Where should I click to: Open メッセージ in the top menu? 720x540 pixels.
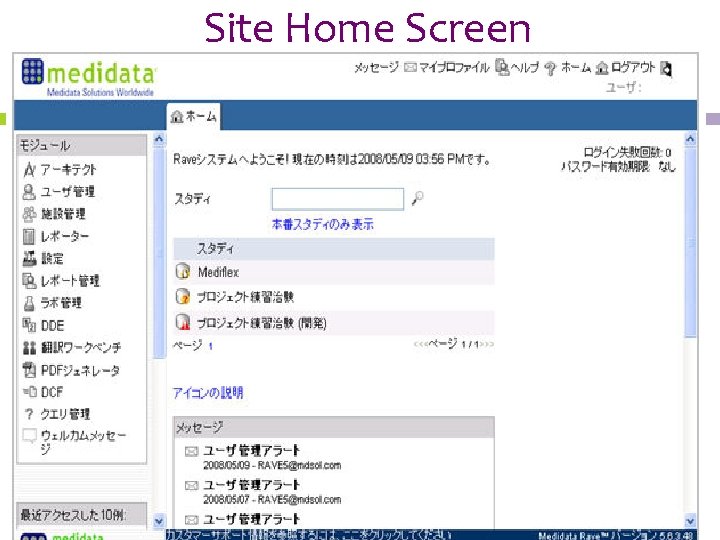click(x=377, y=68)
